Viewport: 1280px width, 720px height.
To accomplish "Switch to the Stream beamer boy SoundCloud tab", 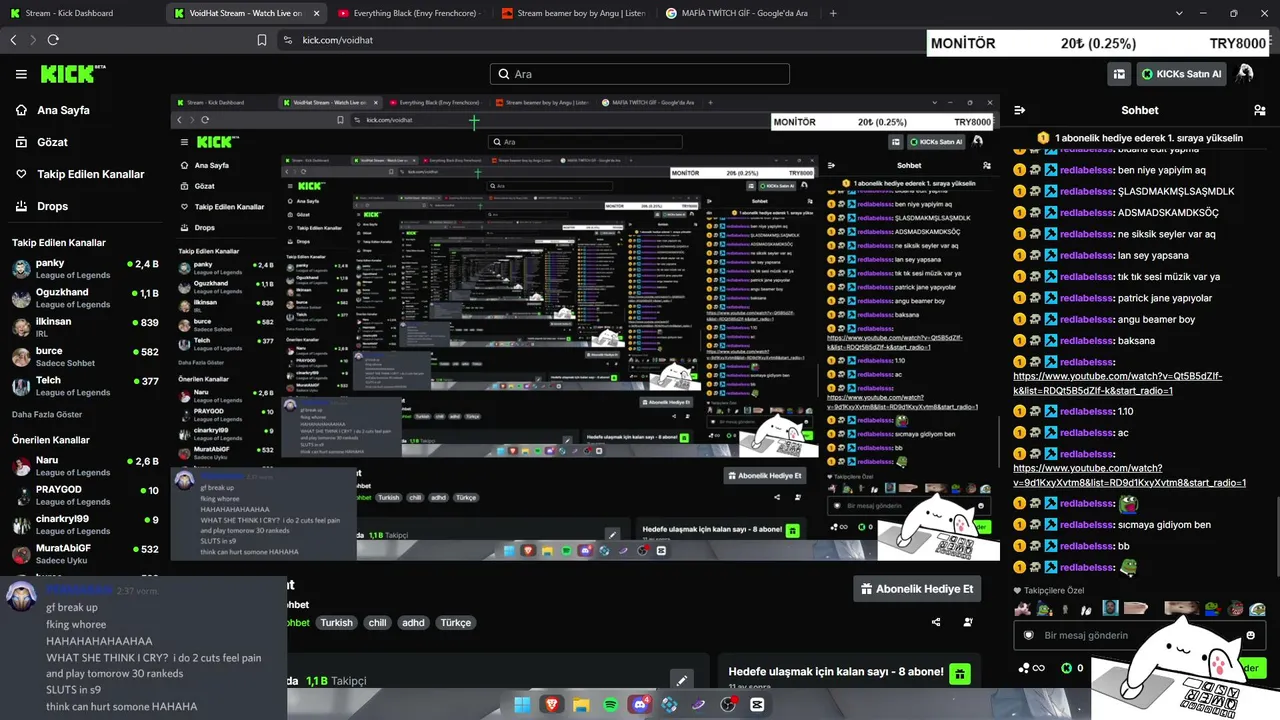I will point(573,13).
